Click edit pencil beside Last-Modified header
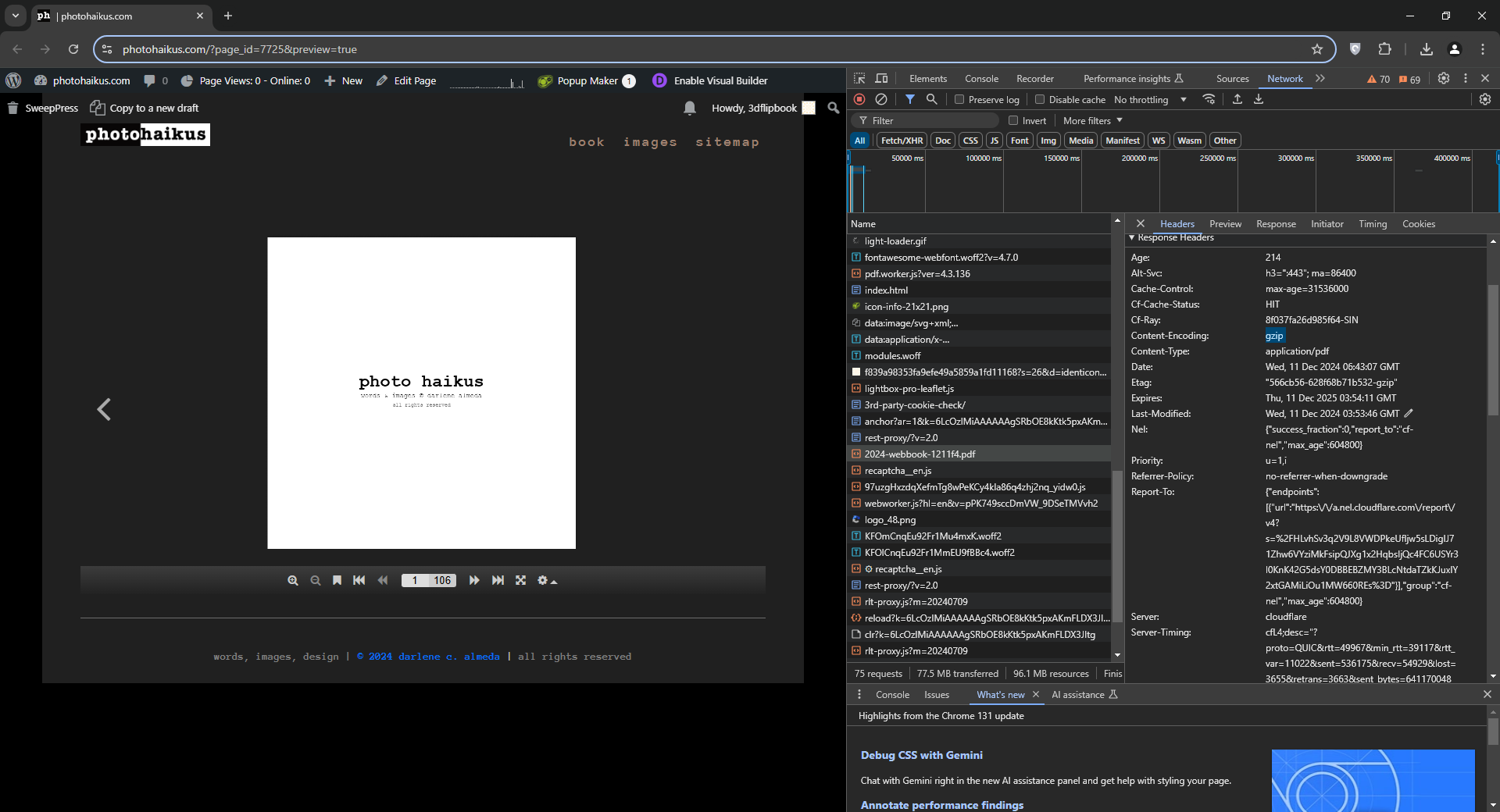Viewport: 1500px width, 812px height. 1409,413
